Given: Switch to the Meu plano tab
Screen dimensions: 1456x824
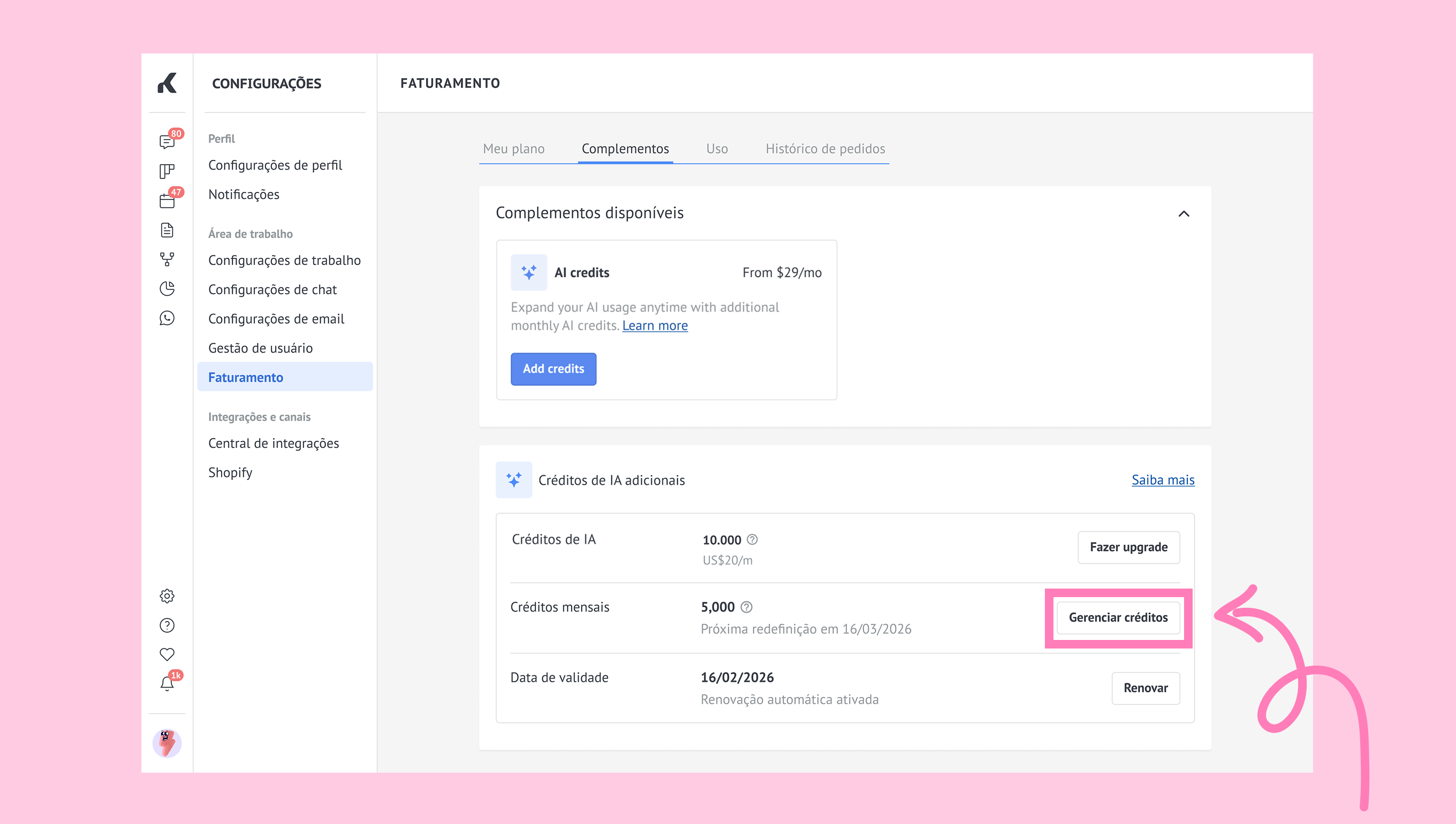Looking at the screenshot, I should click(513, 149).
